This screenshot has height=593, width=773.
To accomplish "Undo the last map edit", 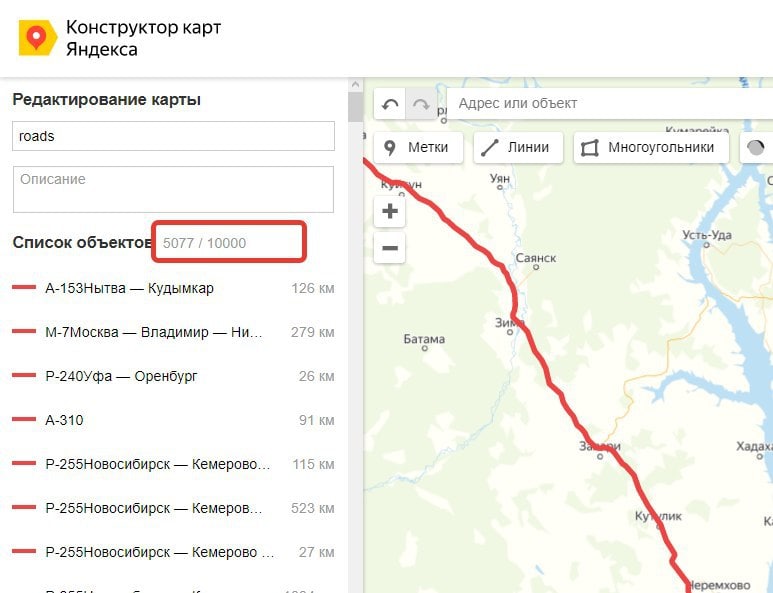I will (390, 104).
